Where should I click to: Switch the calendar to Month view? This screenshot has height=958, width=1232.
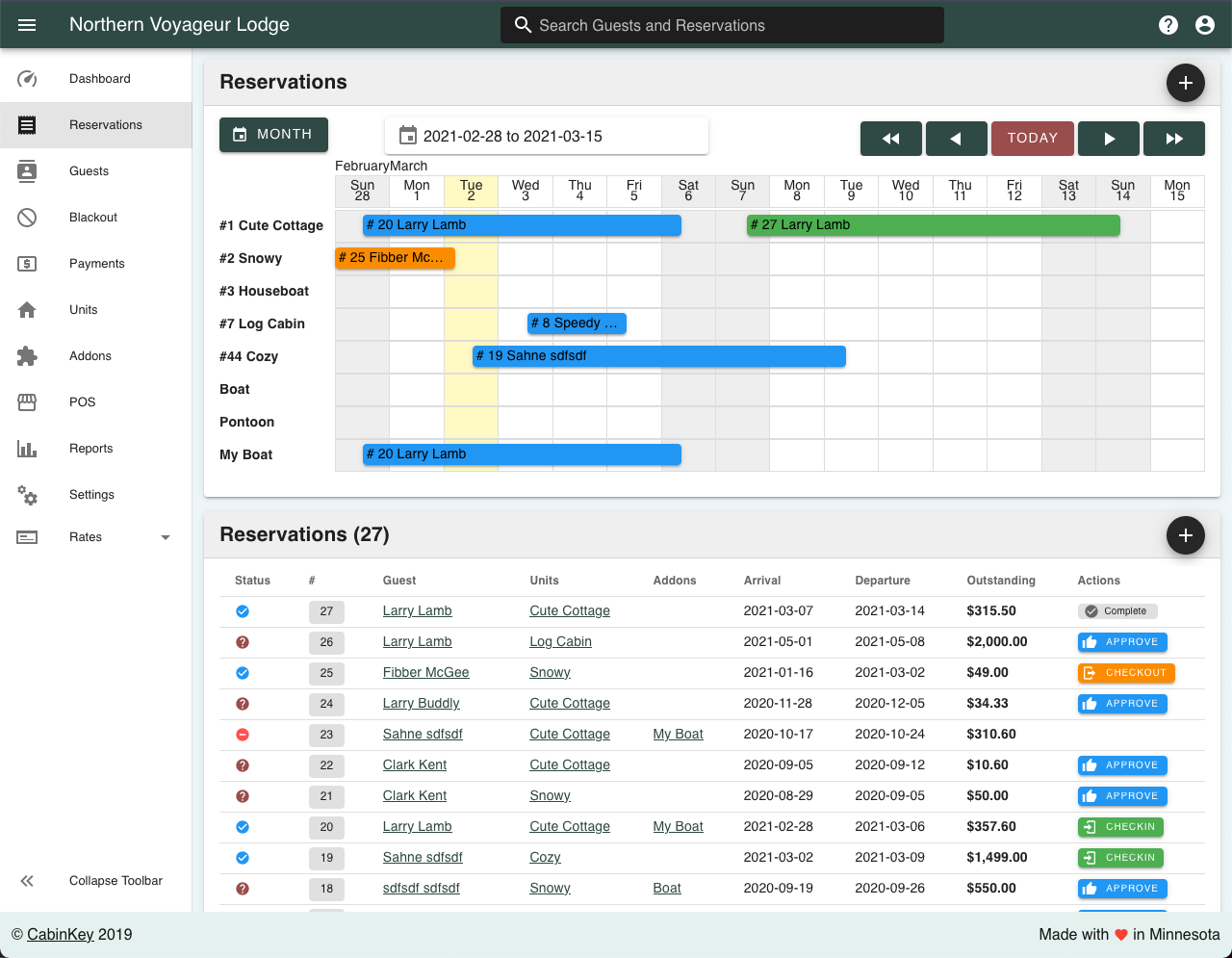pos(273,135)
